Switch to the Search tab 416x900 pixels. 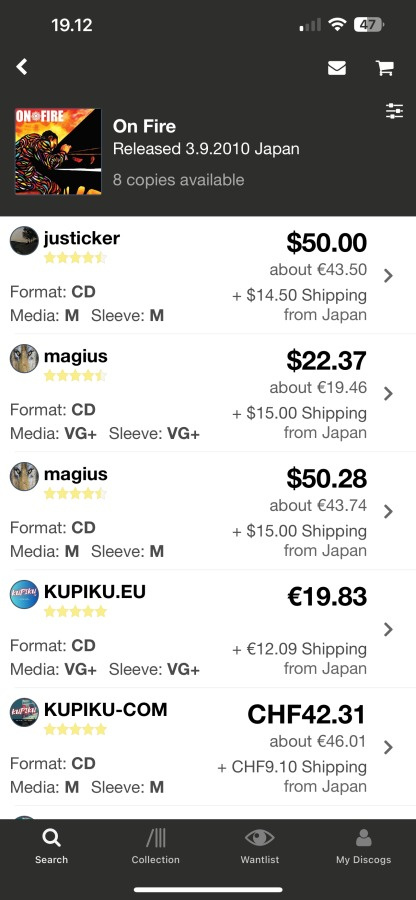point(51,847)
